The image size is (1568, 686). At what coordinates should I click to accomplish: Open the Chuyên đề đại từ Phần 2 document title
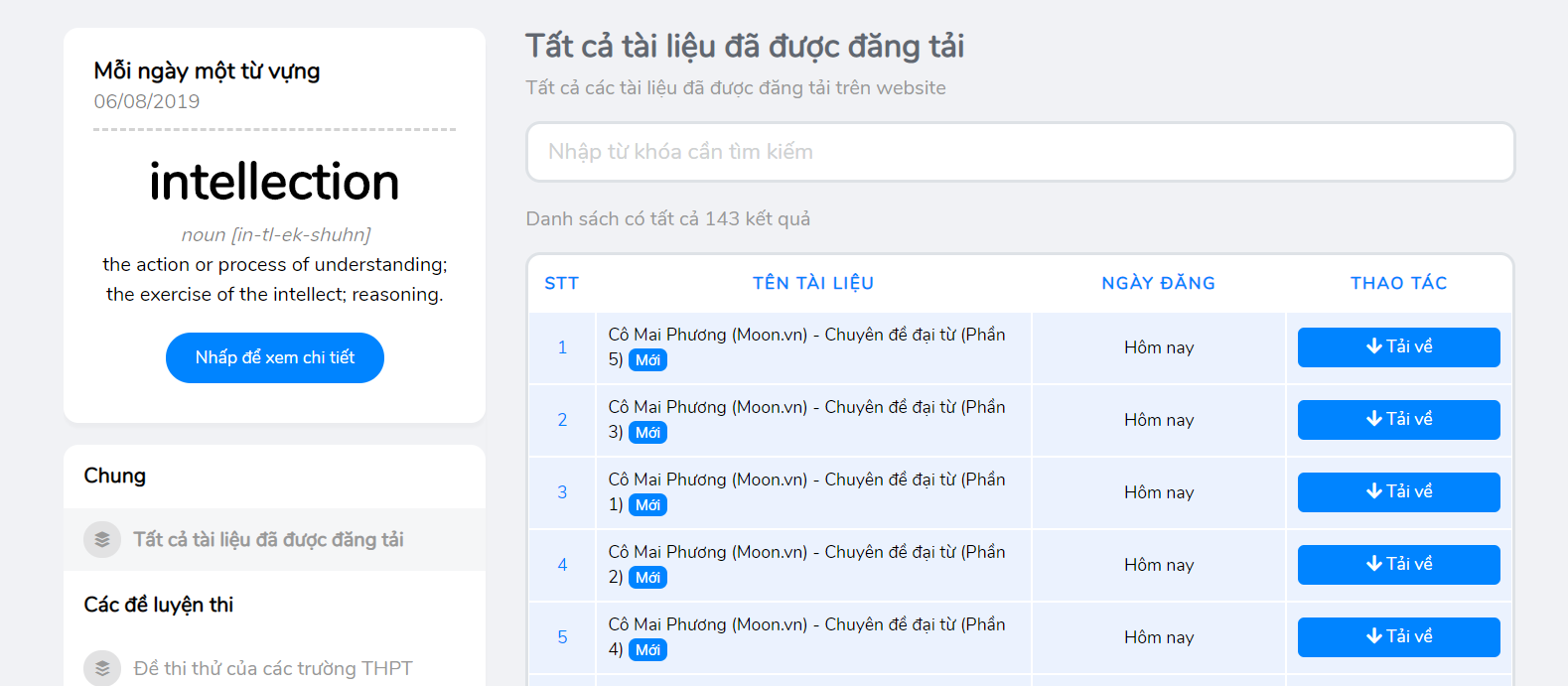coord(806,553)
